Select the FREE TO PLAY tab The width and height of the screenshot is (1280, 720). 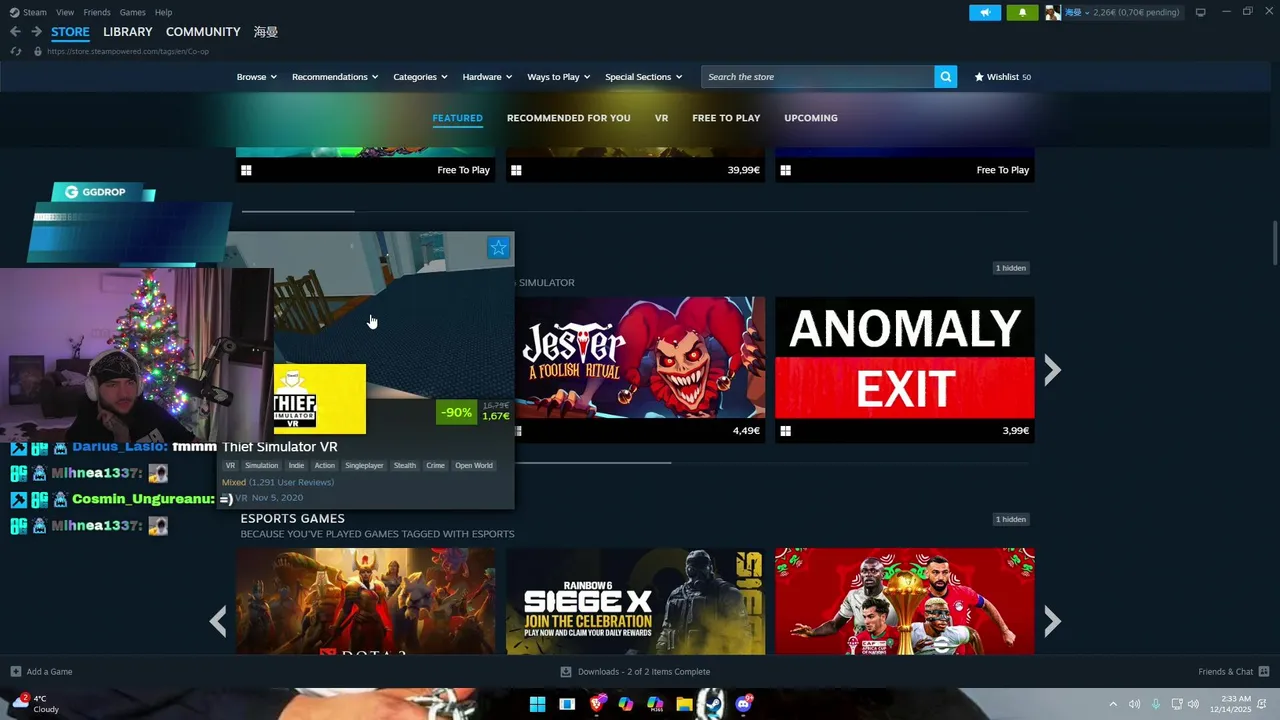click(726, 118)
